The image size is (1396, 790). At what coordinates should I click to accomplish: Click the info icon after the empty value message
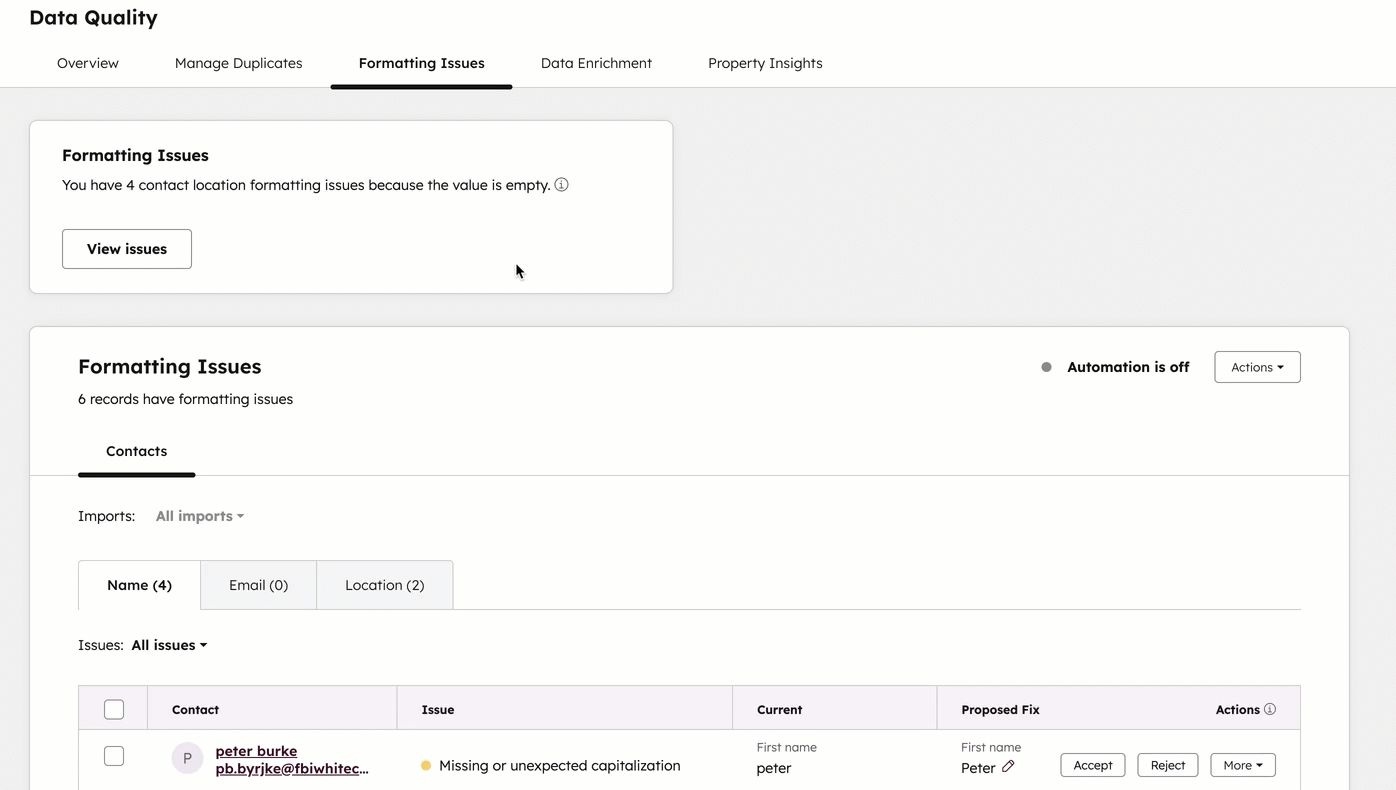[x=561, y=185]
